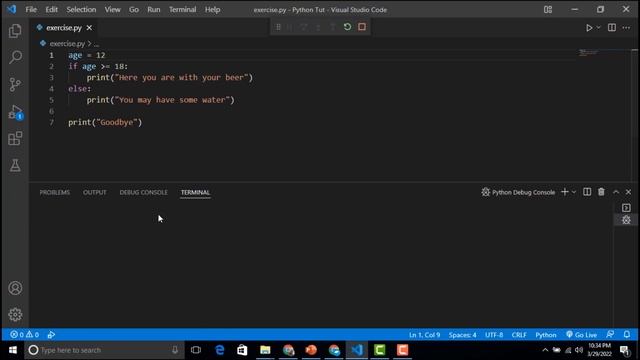Change indentation via Spaces: 4
This screenshot has width=640, height=360.
pos(462,335)
